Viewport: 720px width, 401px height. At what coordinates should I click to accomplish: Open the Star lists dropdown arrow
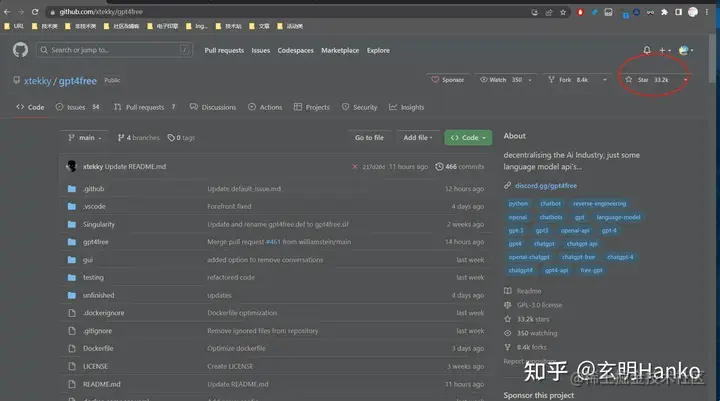pos(685,80)
